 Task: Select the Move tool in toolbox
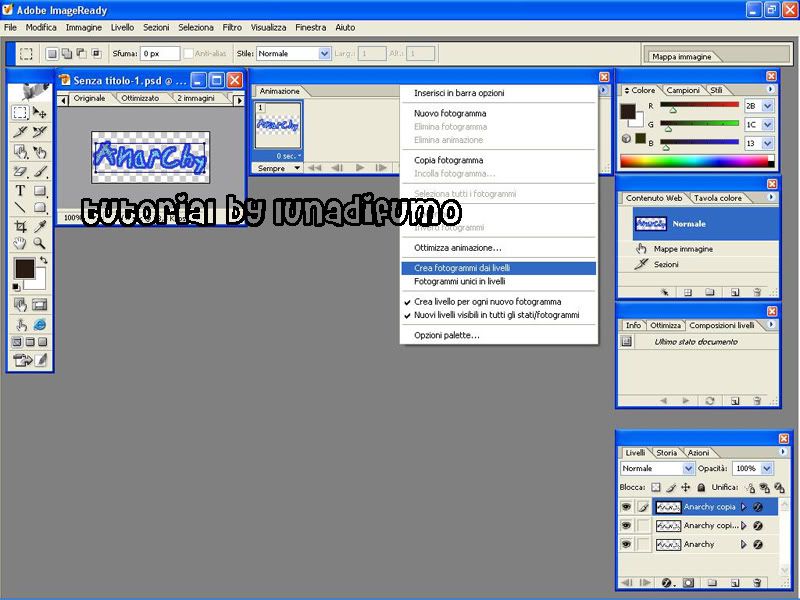point(39,112)
